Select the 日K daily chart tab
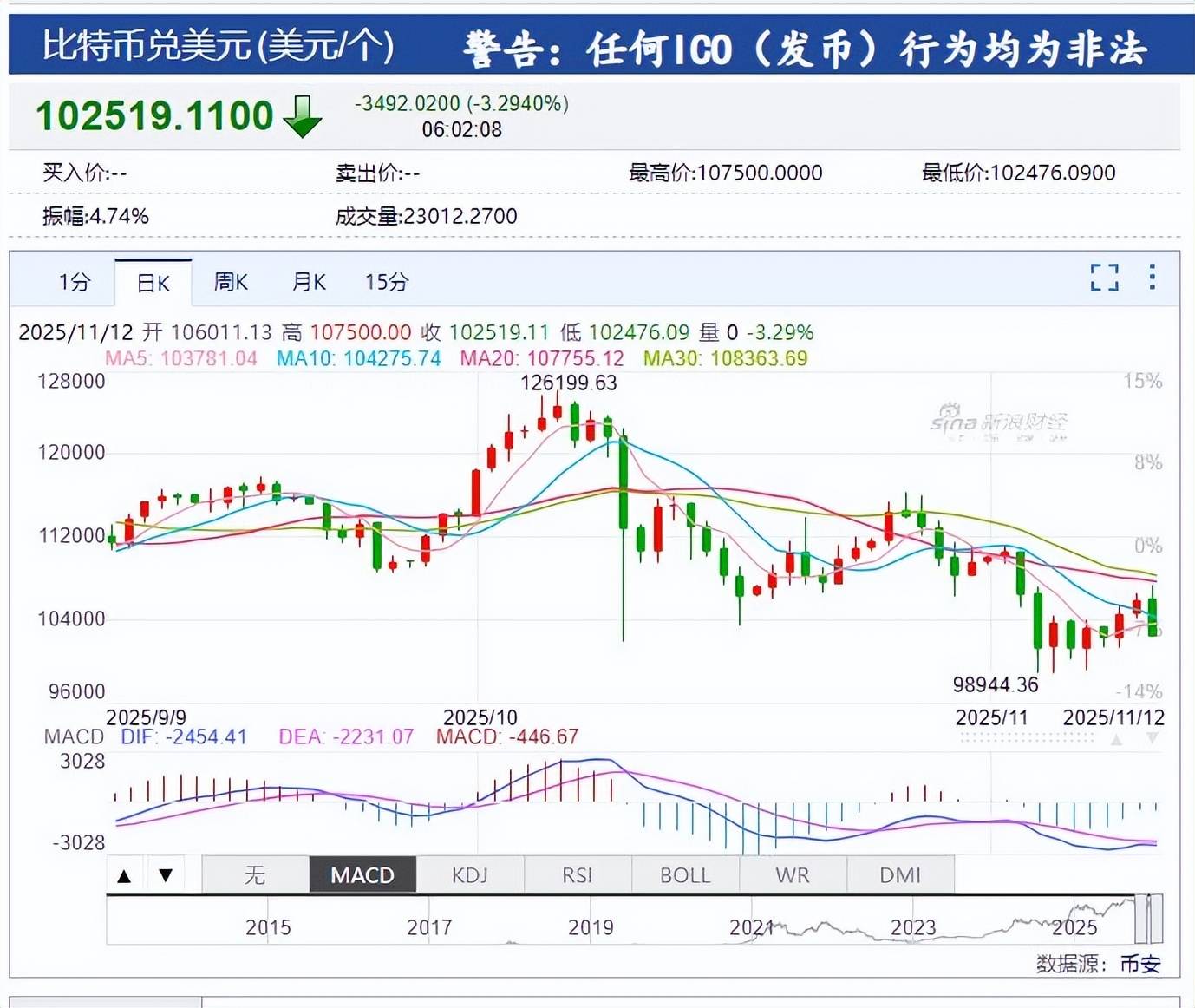 coord(153,283)
